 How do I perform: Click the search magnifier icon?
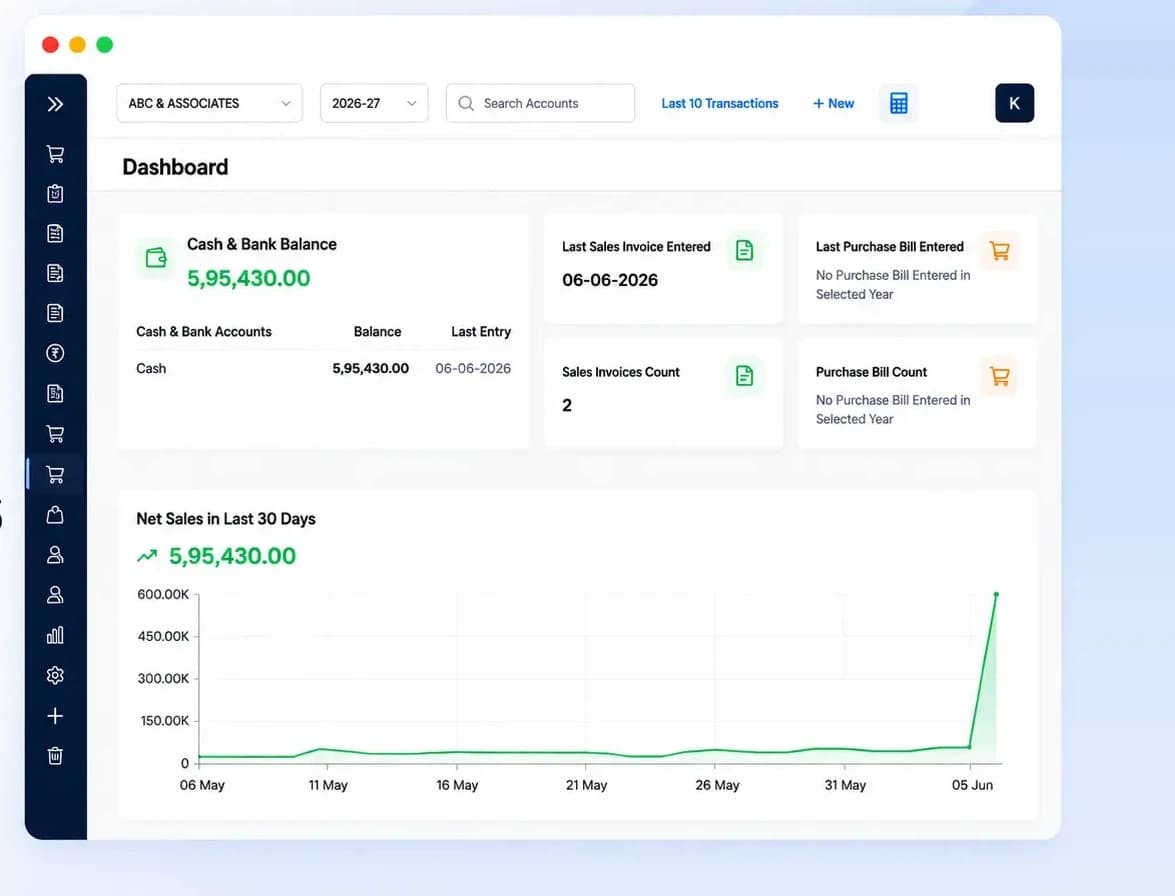coord(465,103)
